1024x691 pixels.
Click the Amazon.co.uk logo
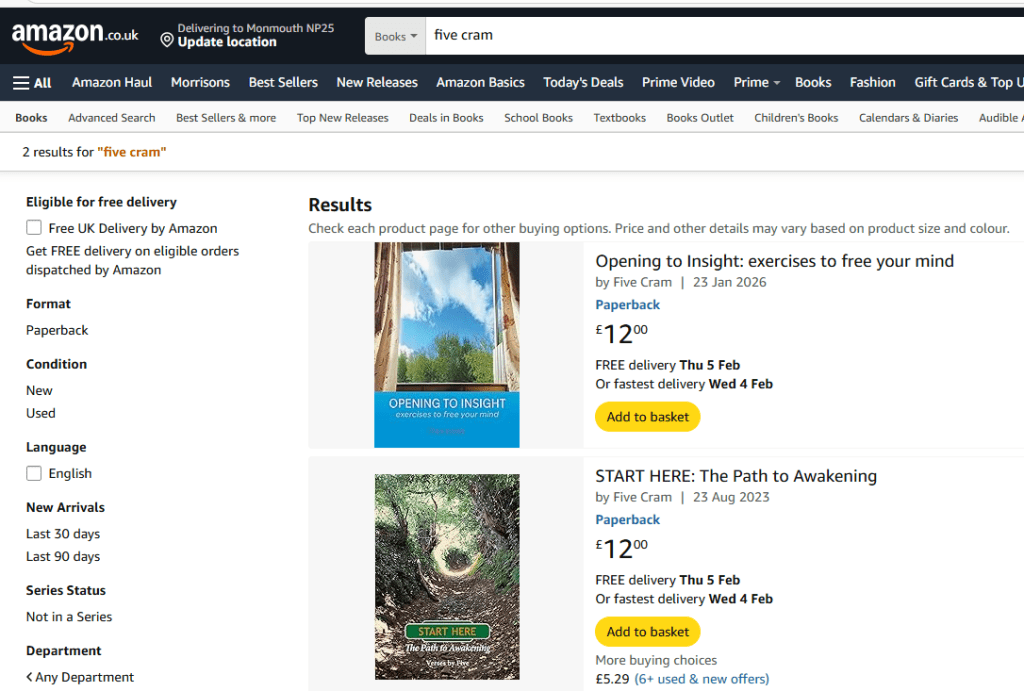click(75, 36)
